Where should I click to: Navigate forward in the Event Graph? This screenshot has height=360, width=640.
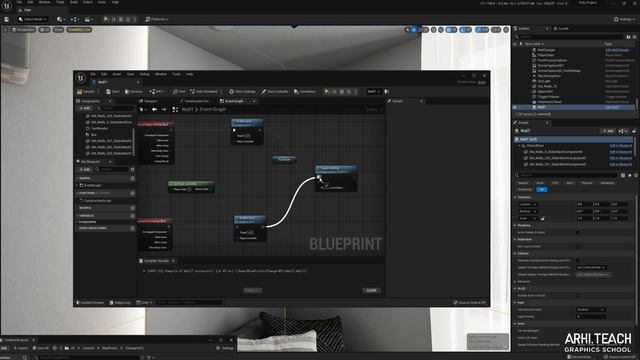click(164, 109)
